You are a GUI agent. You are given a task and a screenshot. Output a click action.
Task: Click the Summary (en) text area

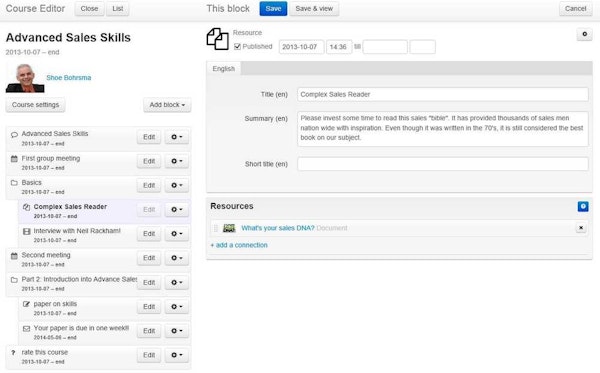tap(443, 129)
